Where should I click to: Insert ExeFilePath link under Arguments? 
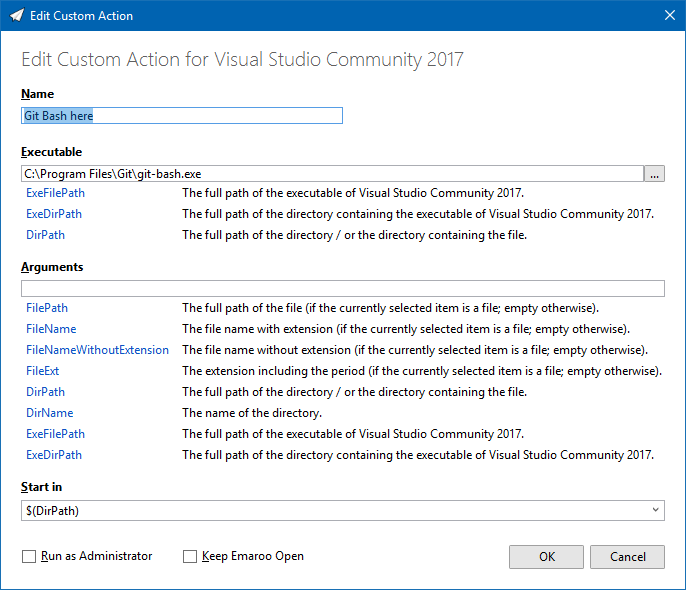tap(56, 434)
